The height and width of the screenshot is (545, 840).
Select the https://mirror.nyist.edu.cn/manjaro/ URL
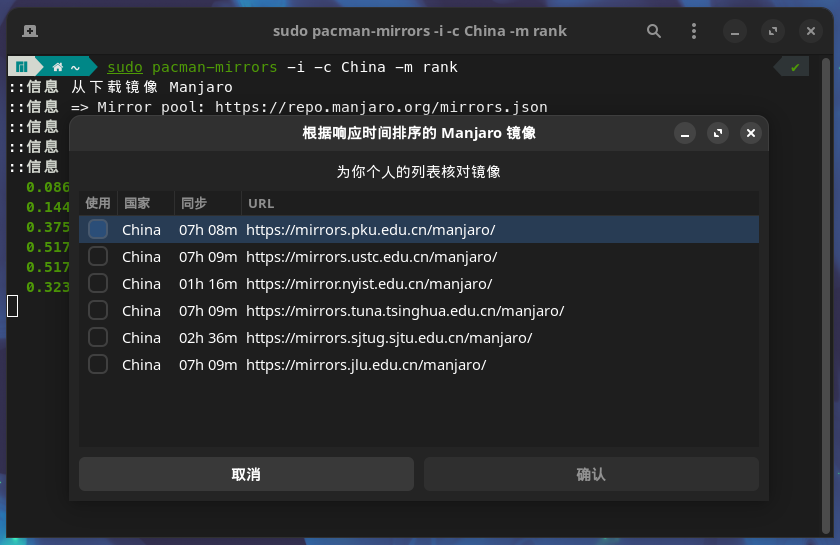369,284
